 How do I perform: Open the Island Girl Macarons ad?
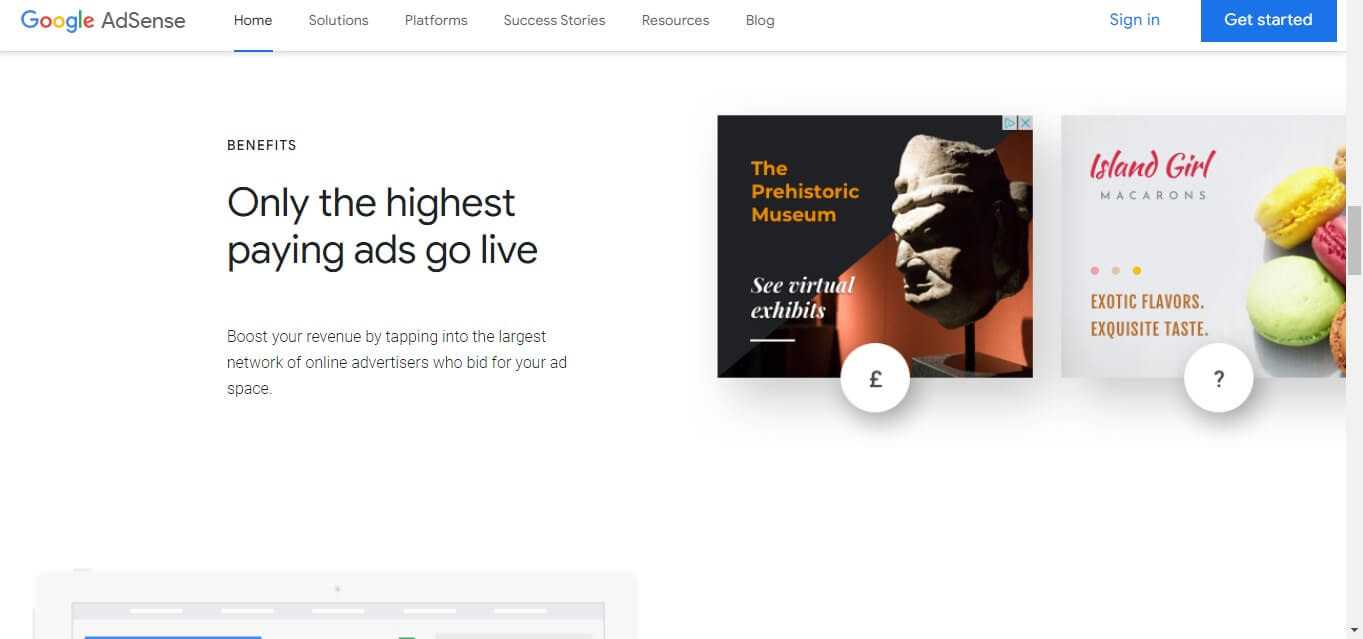coord(1203,246)
